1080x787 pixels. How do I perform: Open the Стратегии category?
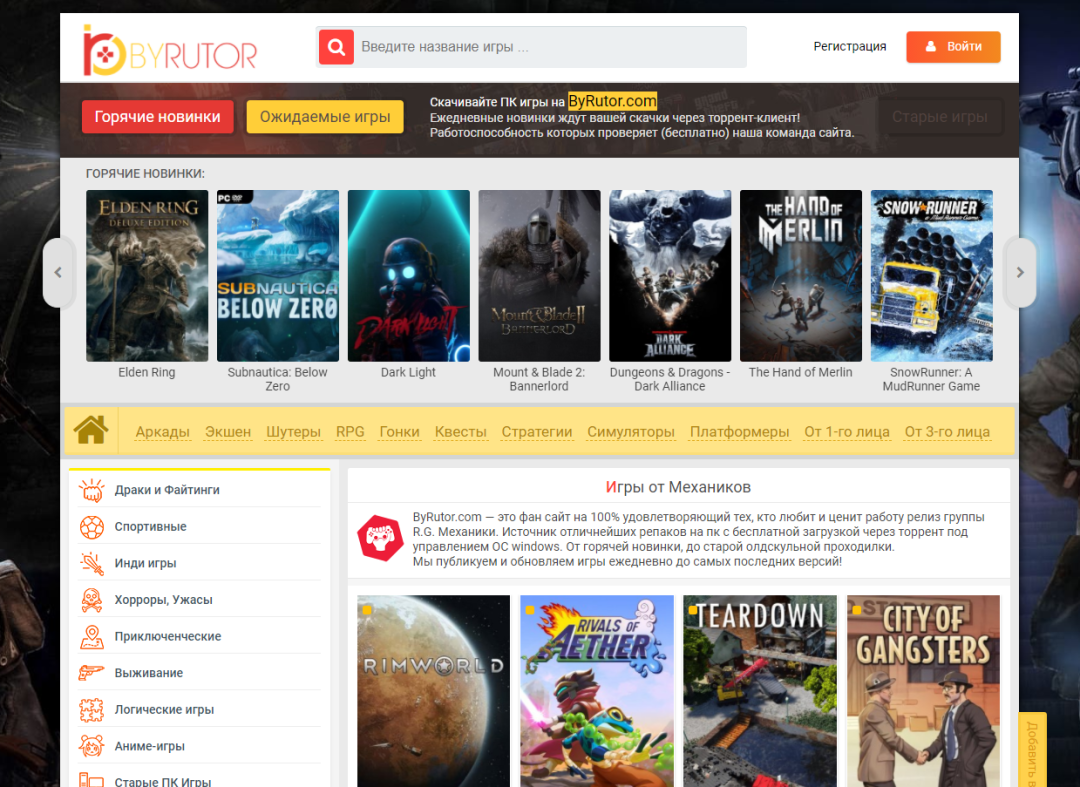537,432
